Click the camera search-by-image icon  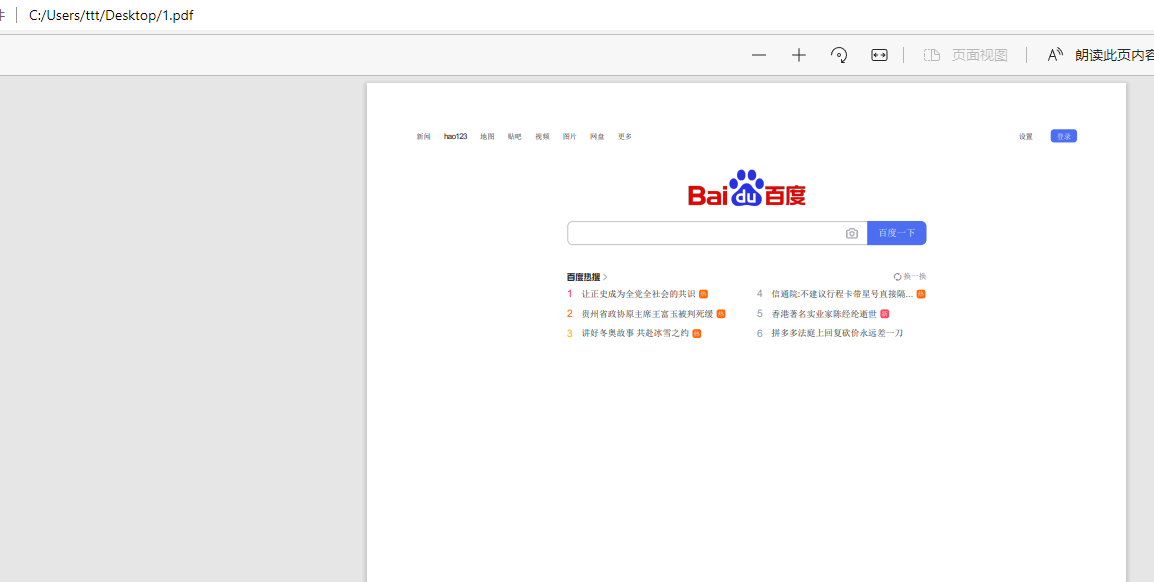(852, 233)
